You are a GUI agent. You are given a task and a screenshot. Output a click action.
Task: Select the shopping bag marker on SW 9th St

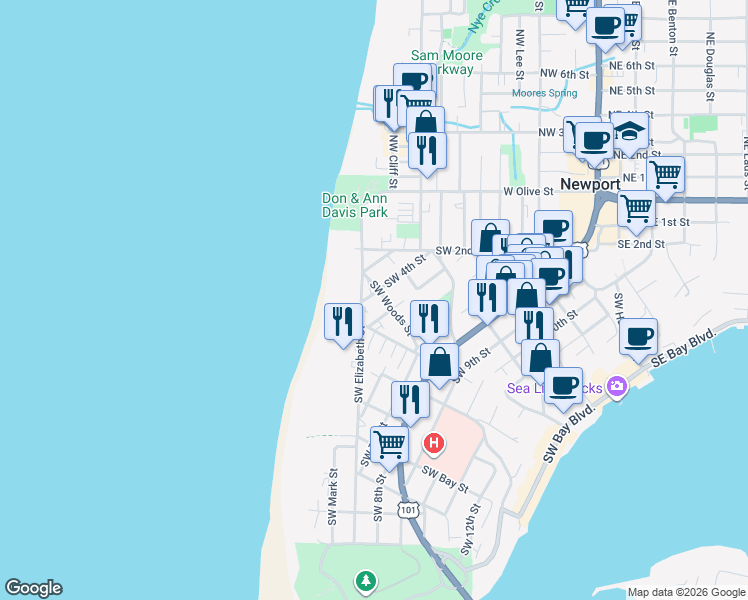coord(439,365)
